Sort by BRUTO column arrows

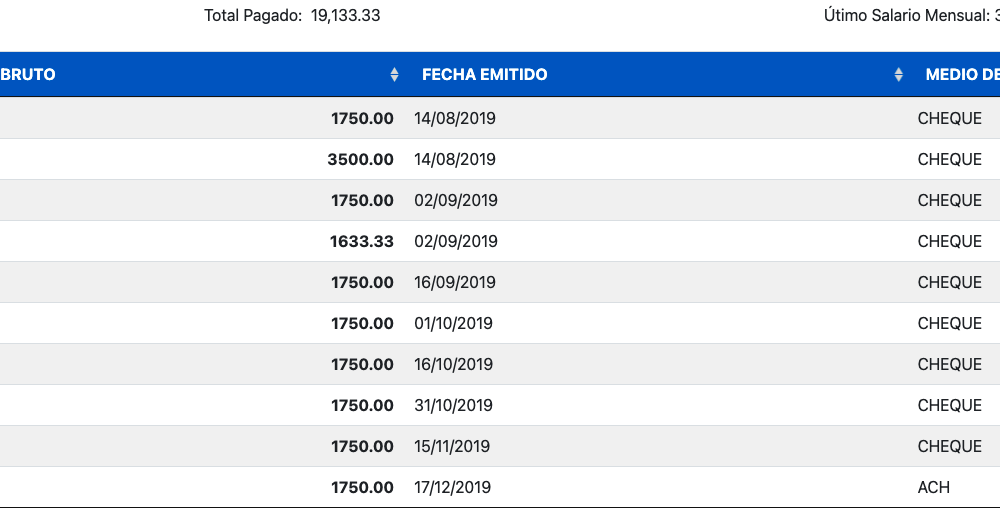coord(394,75)
